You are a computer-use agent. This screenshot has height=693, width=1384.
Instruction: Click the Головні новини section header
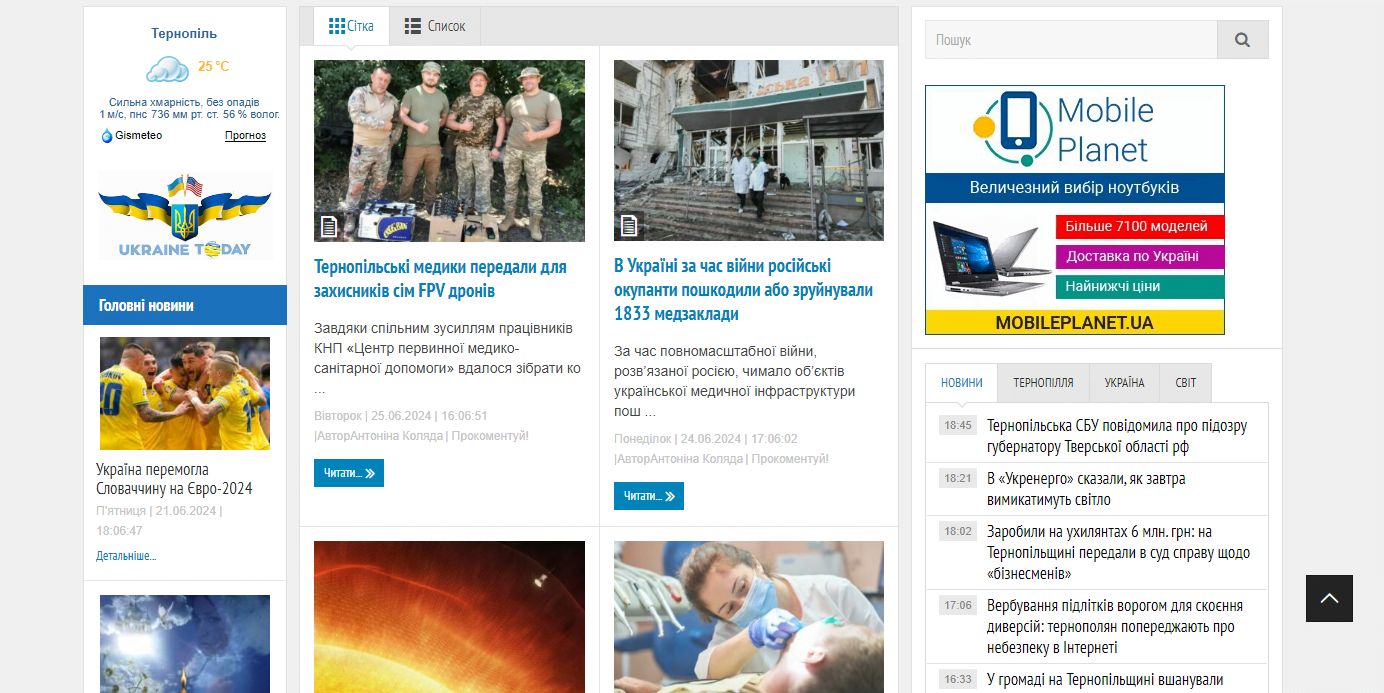click(x=185, y=305)
